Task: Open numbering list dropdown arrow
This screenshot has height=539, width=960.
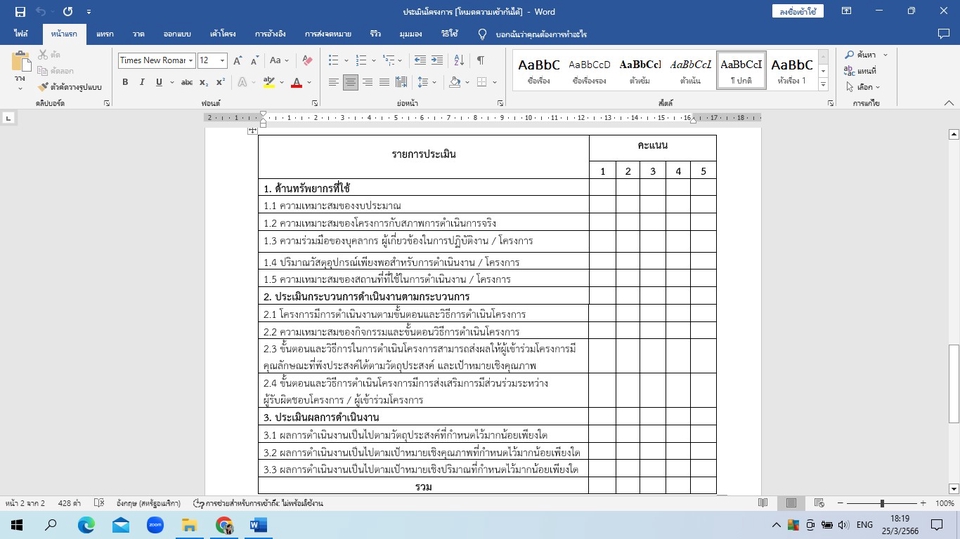Action: 373,61
